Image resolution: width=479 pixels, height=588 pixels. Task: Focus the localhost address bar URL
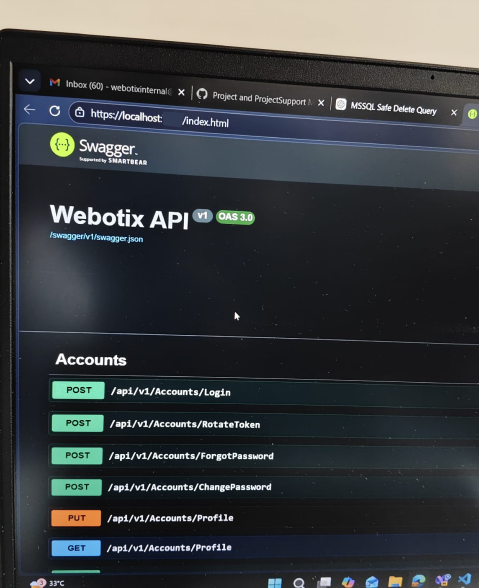tap(159, 118)
